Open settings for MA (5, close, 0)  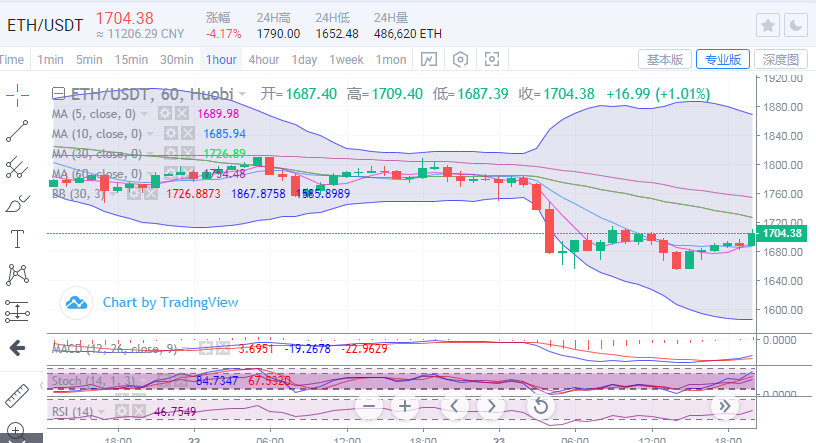[x=165, y=113]
